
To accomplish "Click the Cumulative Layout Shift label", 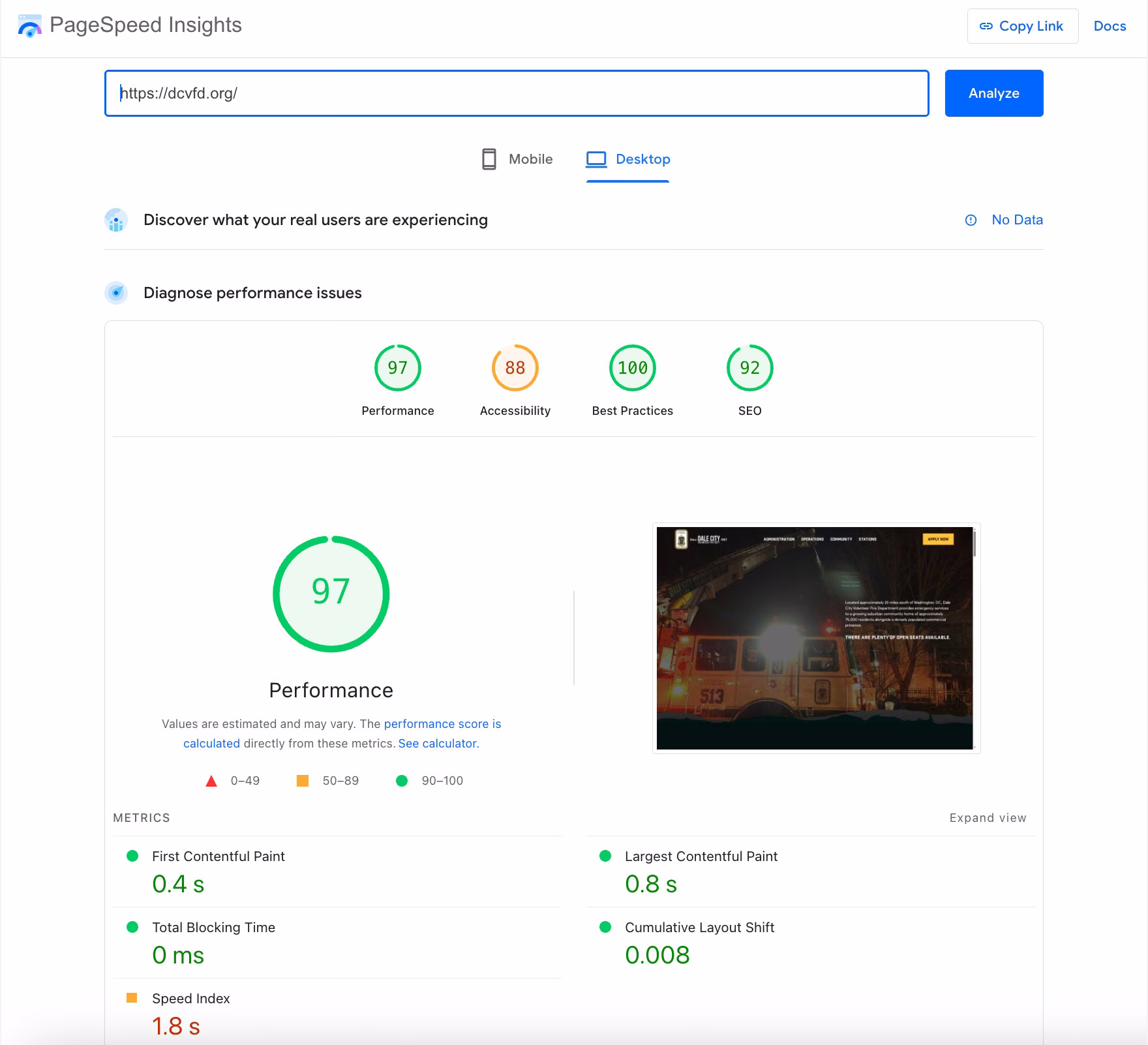I will 700,928.
